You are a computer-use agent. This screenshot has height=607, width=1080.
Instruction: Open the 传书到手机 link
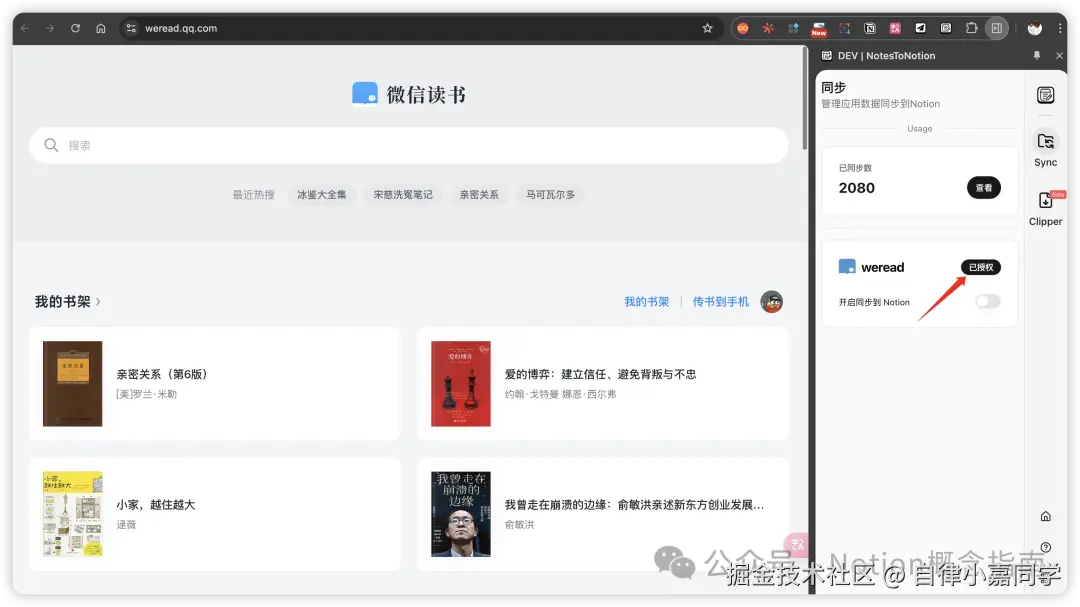[720, 302]
